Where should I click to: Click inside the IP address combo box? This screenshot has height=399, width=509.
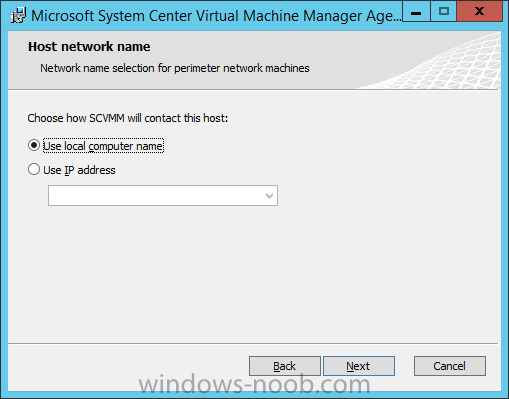pos(163,196)
